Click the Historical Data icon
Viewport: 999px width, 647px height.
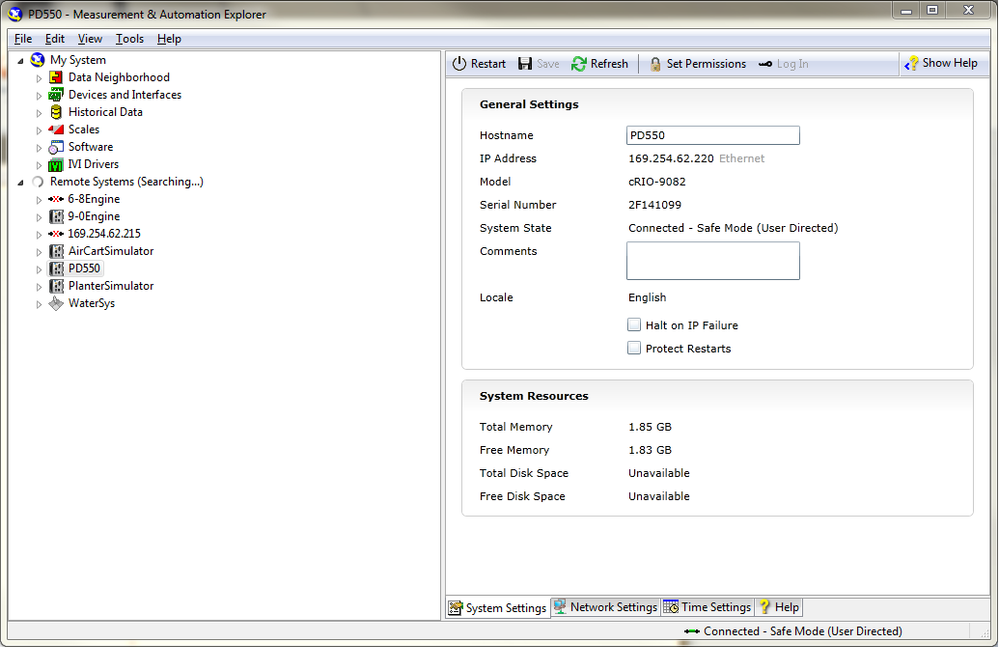(56, 111)
